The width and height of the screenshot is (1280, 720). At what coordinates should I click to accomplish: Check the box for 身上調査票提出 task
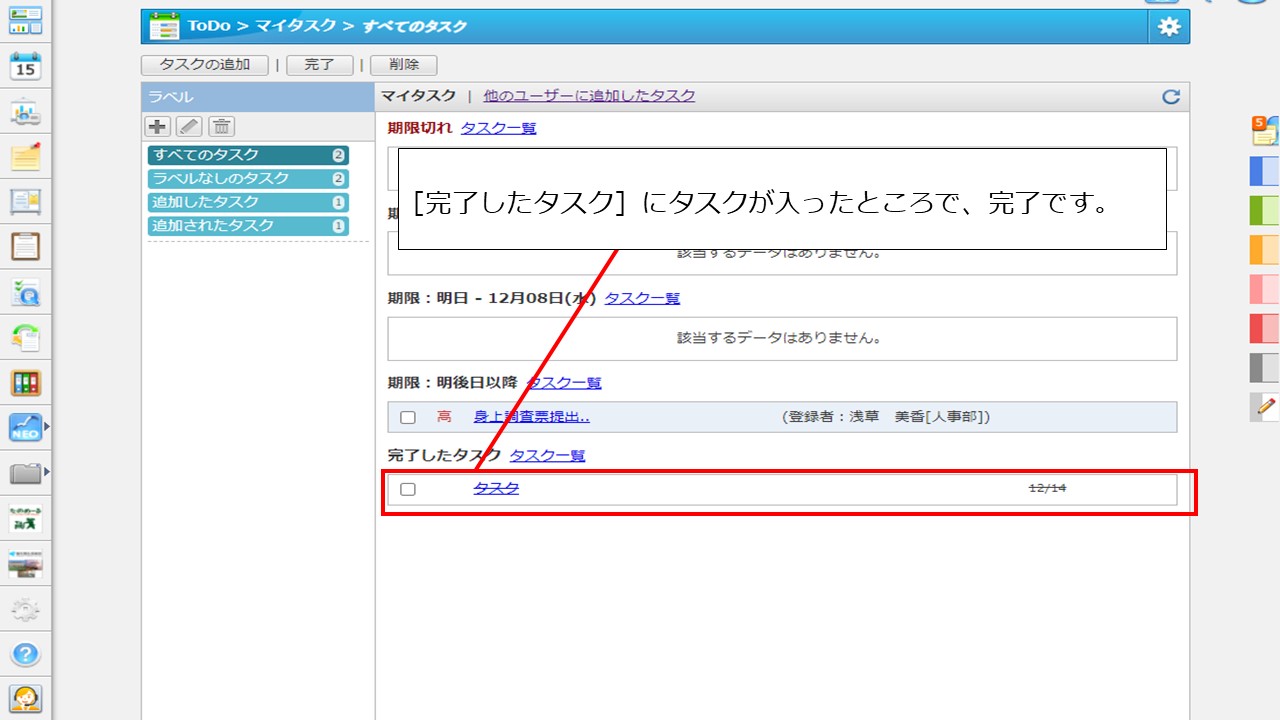408,417
